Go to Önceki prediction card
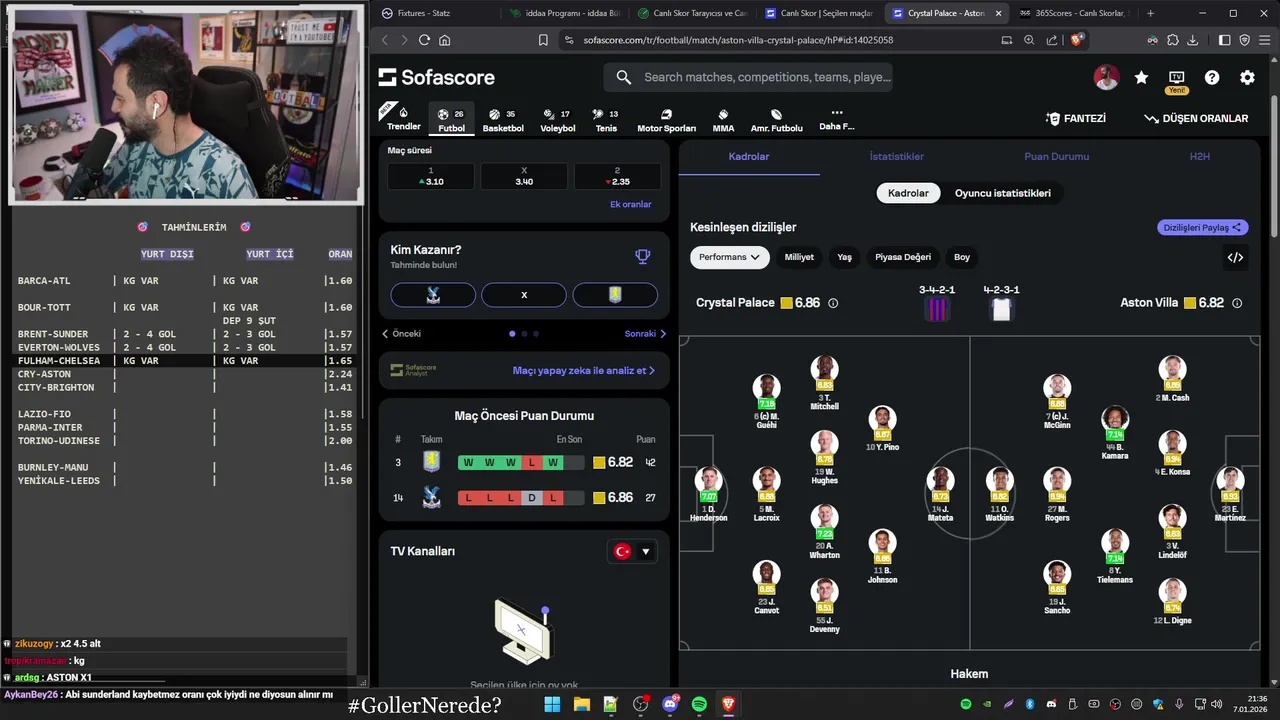 [402, 334]
